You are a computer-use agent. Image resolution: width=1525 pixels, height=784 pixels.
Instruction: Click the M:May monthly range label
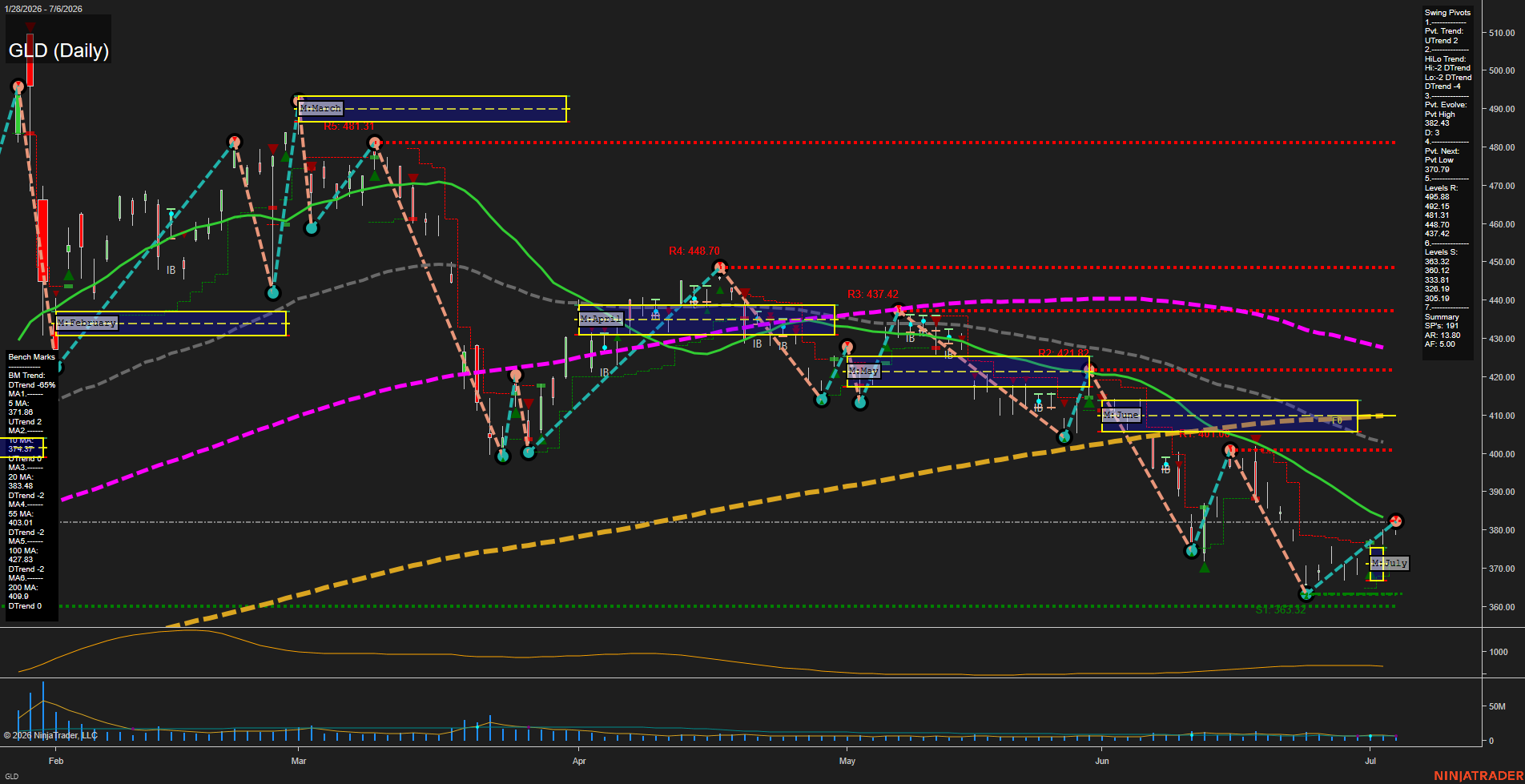click(864, 372)
